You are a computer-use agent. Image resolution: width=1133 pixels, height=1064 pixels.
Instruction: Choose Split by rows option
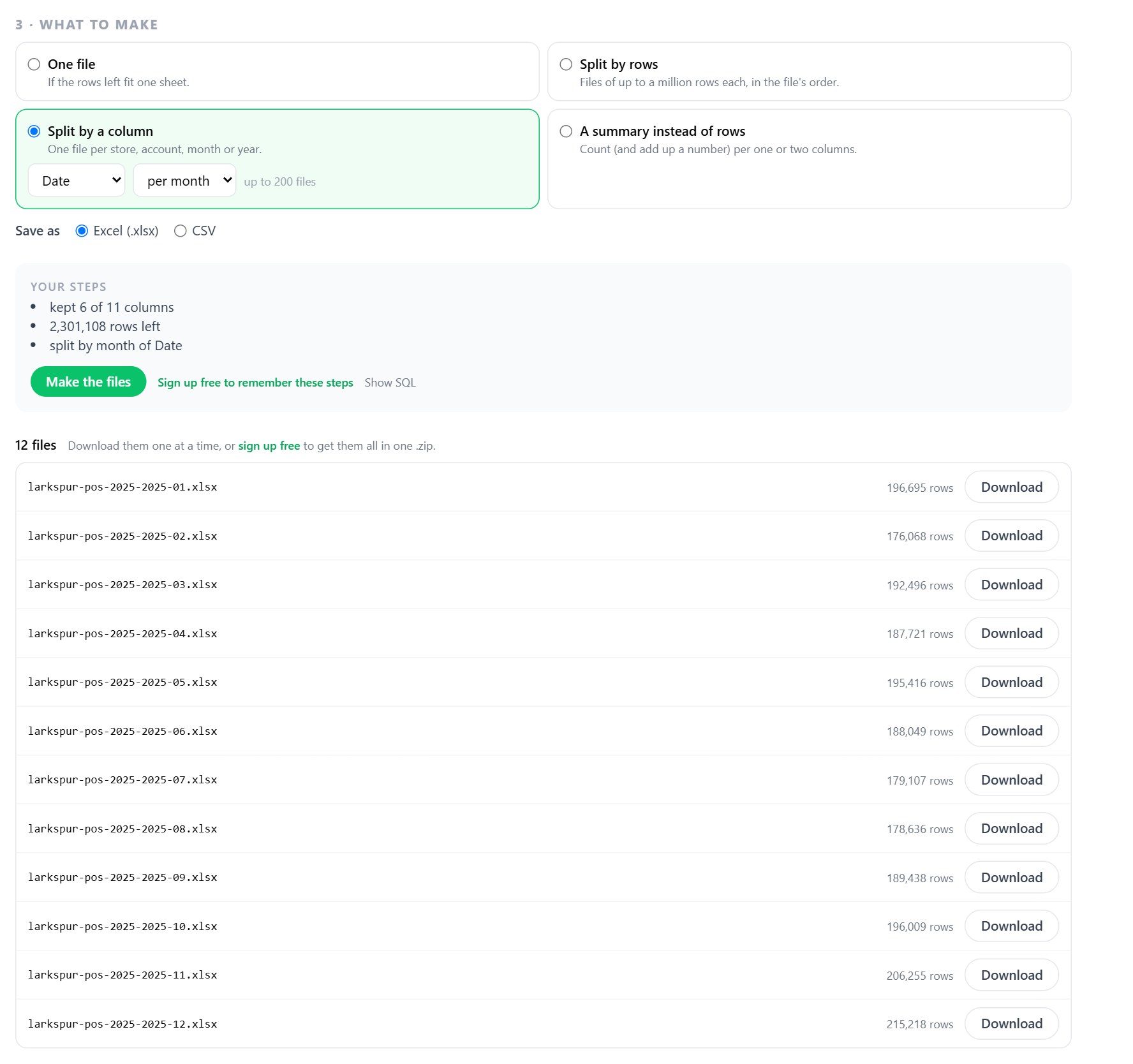[566, 64]
